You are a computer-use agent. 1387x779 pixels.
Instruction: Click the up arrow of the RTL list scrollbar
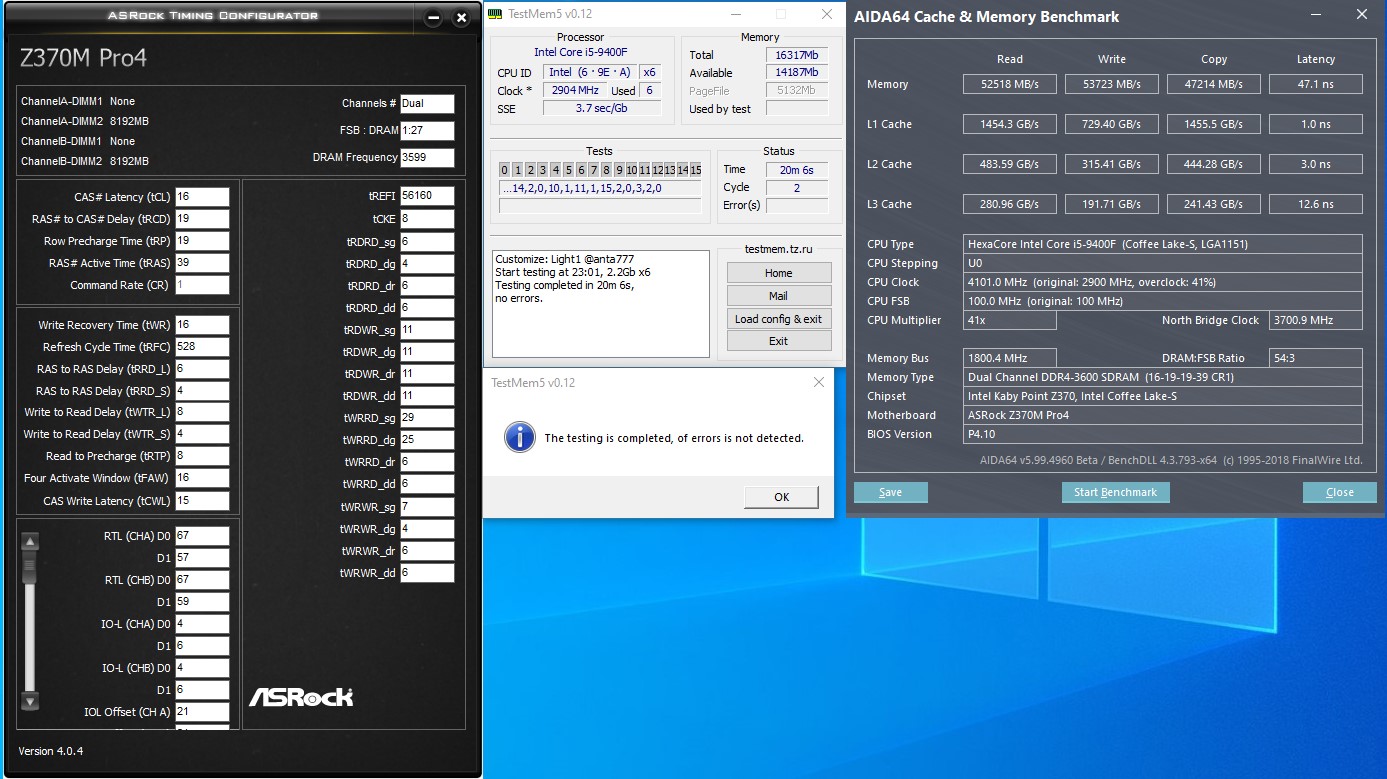30,542
